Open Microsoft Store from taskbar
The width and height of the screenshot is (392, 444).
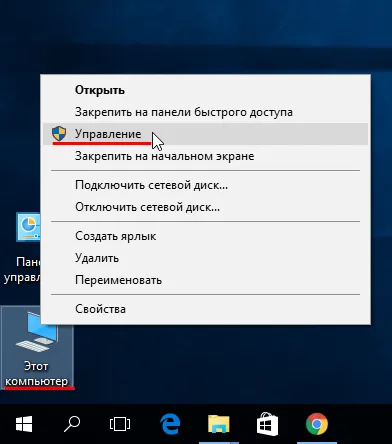coord(267,424)
